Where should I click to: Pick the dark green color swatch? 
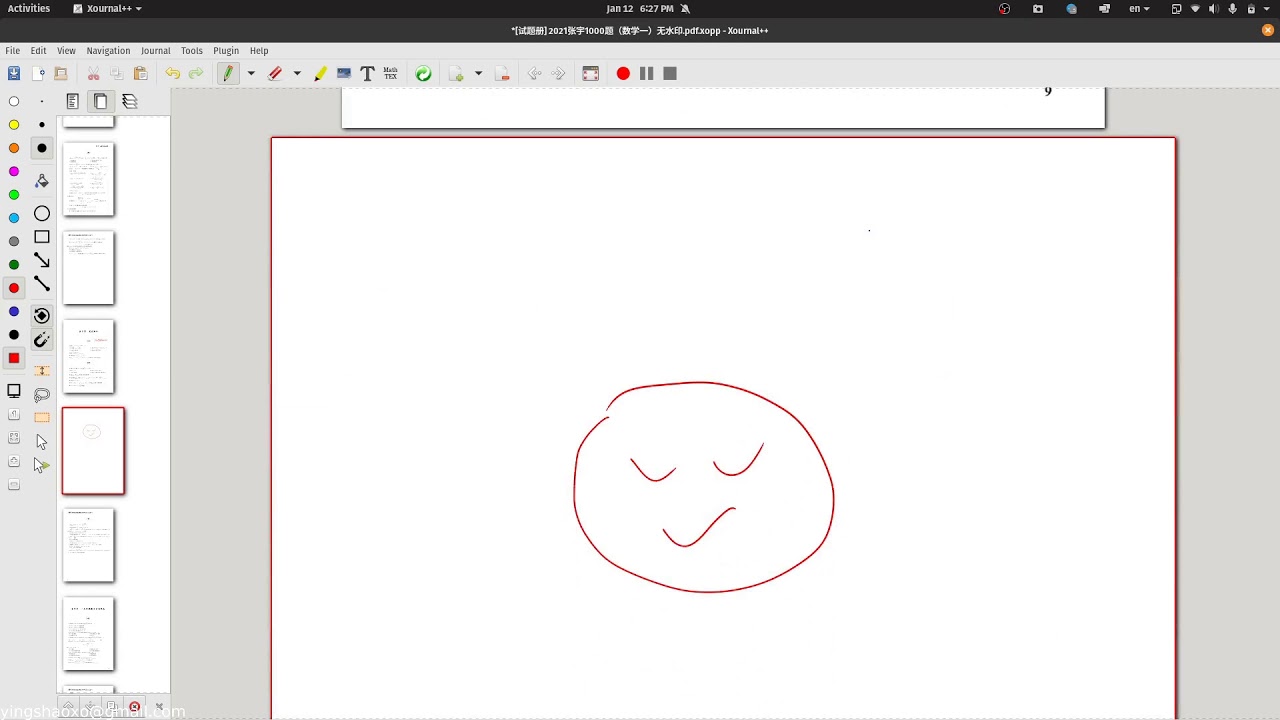coord(14,265)
